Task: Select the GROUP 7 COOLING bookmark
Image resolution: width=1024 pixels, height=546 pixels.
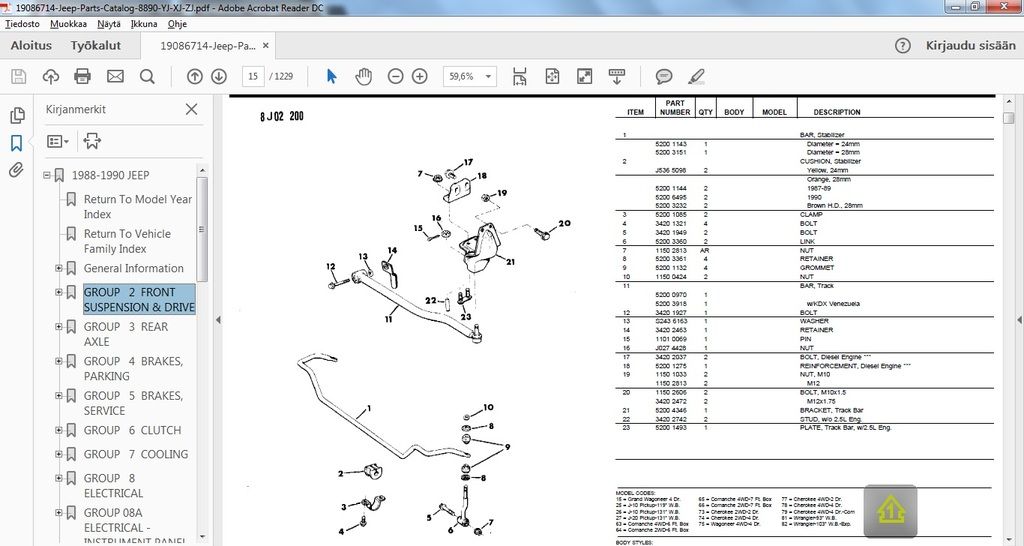Action: click(x=136, y=454)
